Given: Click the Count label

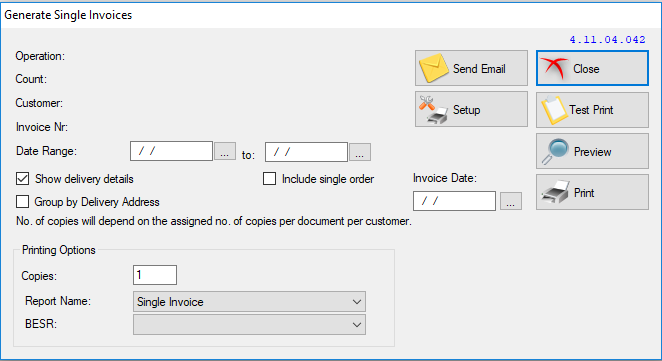Looking at the screenshot, I should click(x=31, y=79).
